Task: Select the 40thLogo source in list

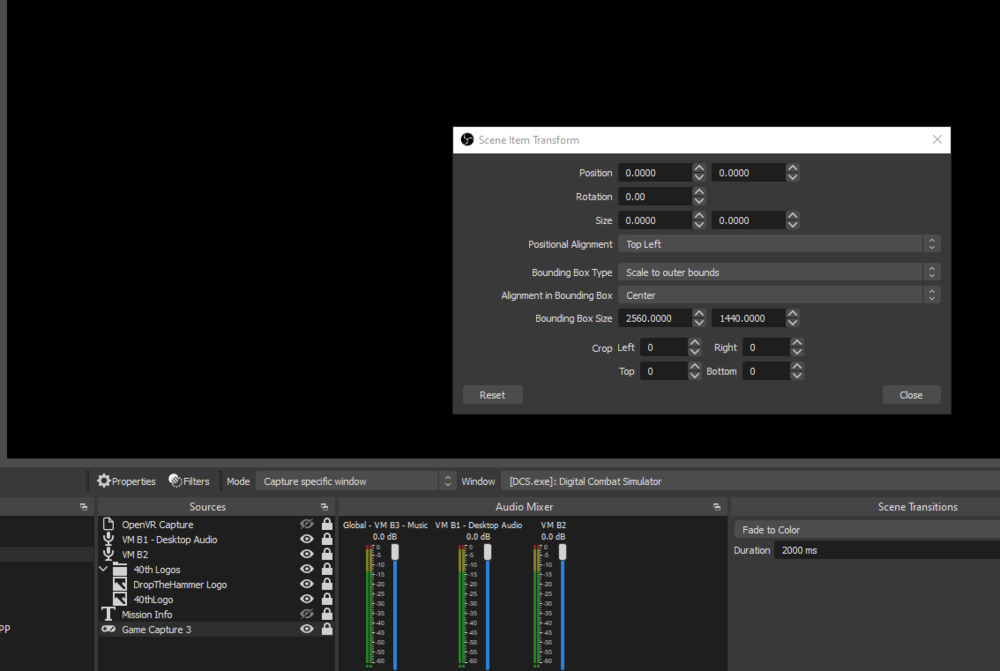Action: tap(152, 599)
